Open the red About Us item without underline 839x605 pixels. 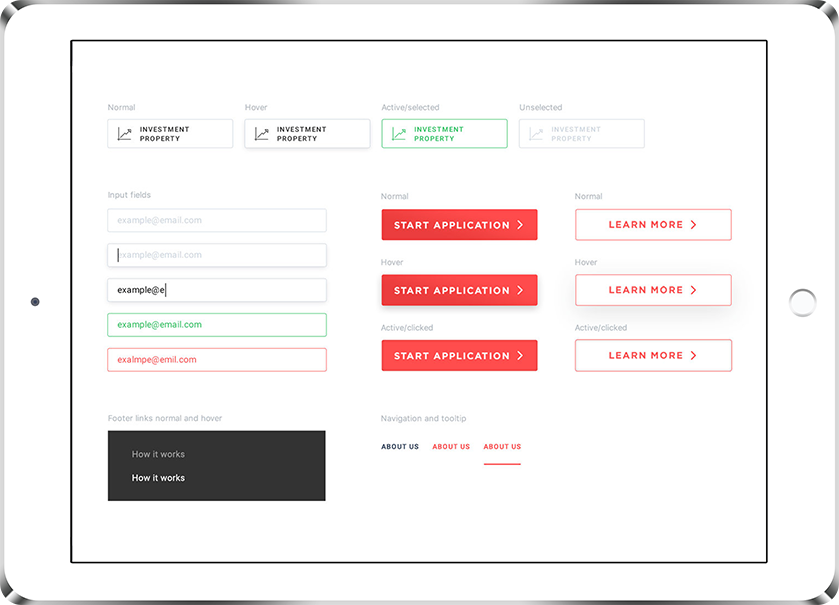451,447
